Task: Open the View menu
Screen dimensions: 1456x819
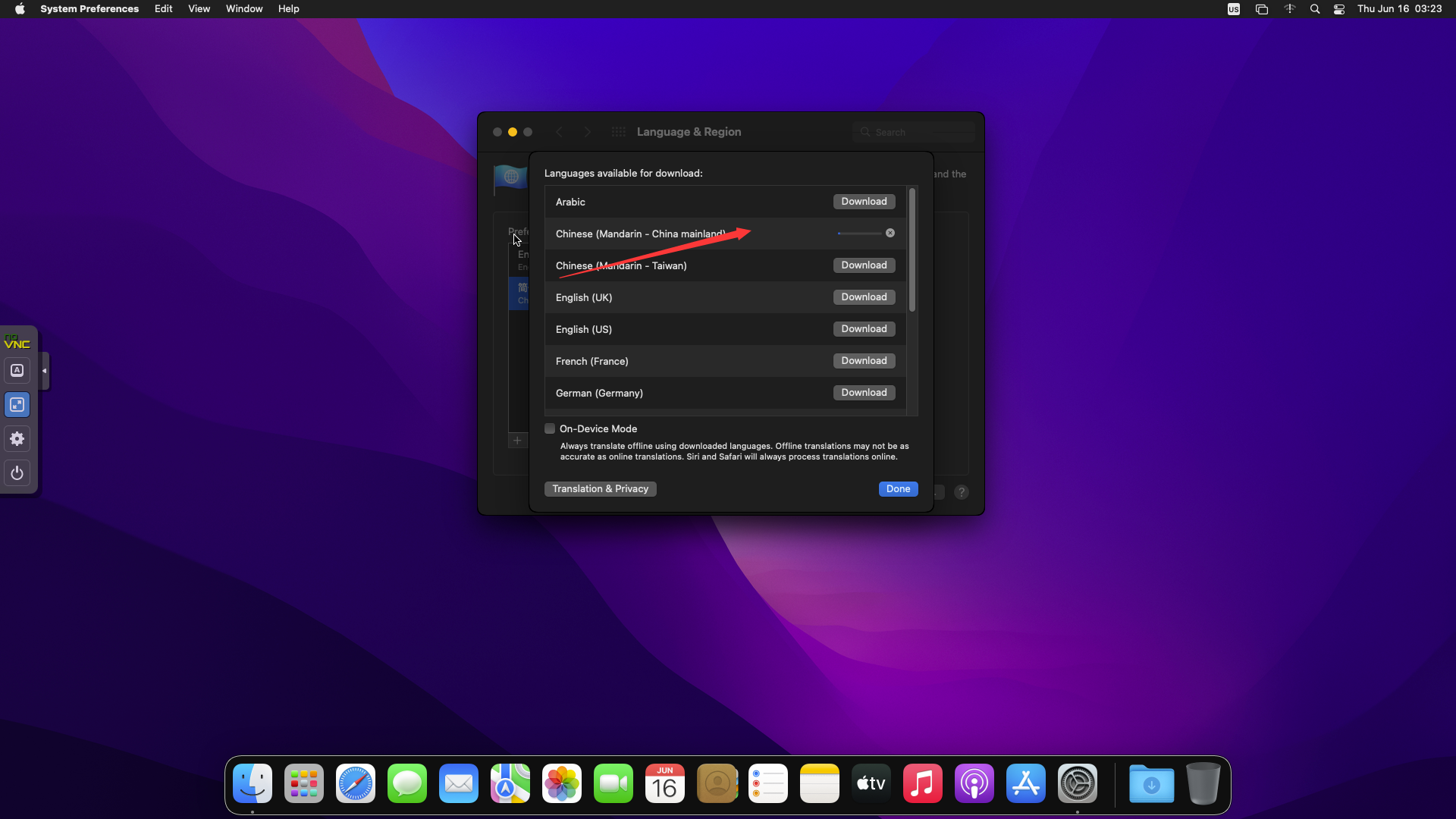Action: 199,9
